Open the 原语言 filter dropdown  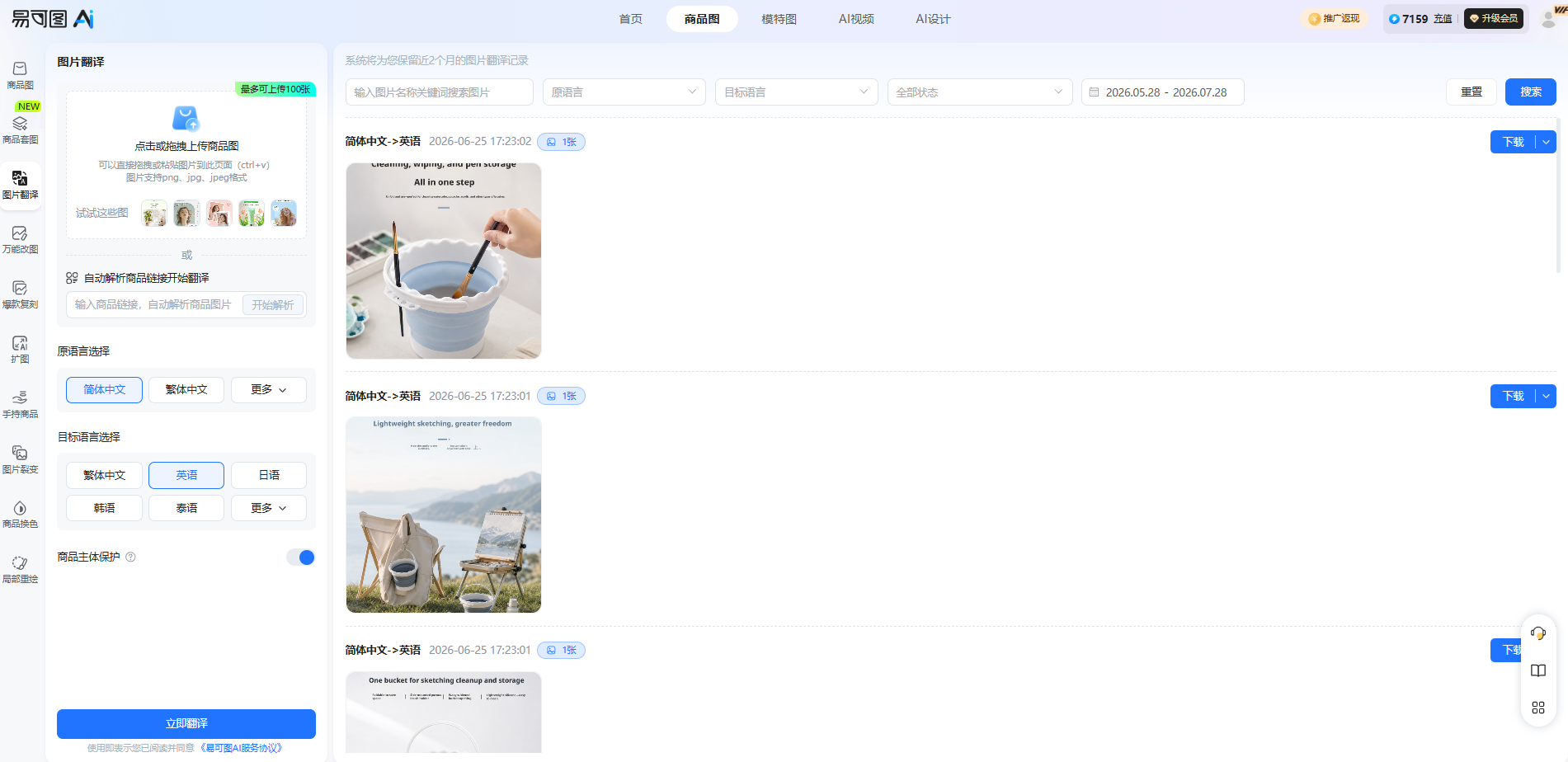624,92
